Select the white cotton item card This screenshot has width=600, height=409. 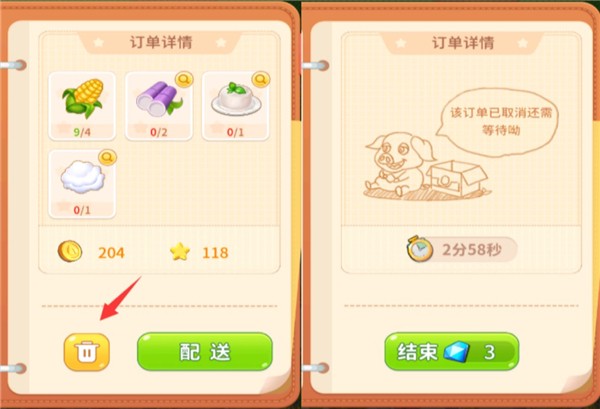pyautogui.click(x=82, y=184)
